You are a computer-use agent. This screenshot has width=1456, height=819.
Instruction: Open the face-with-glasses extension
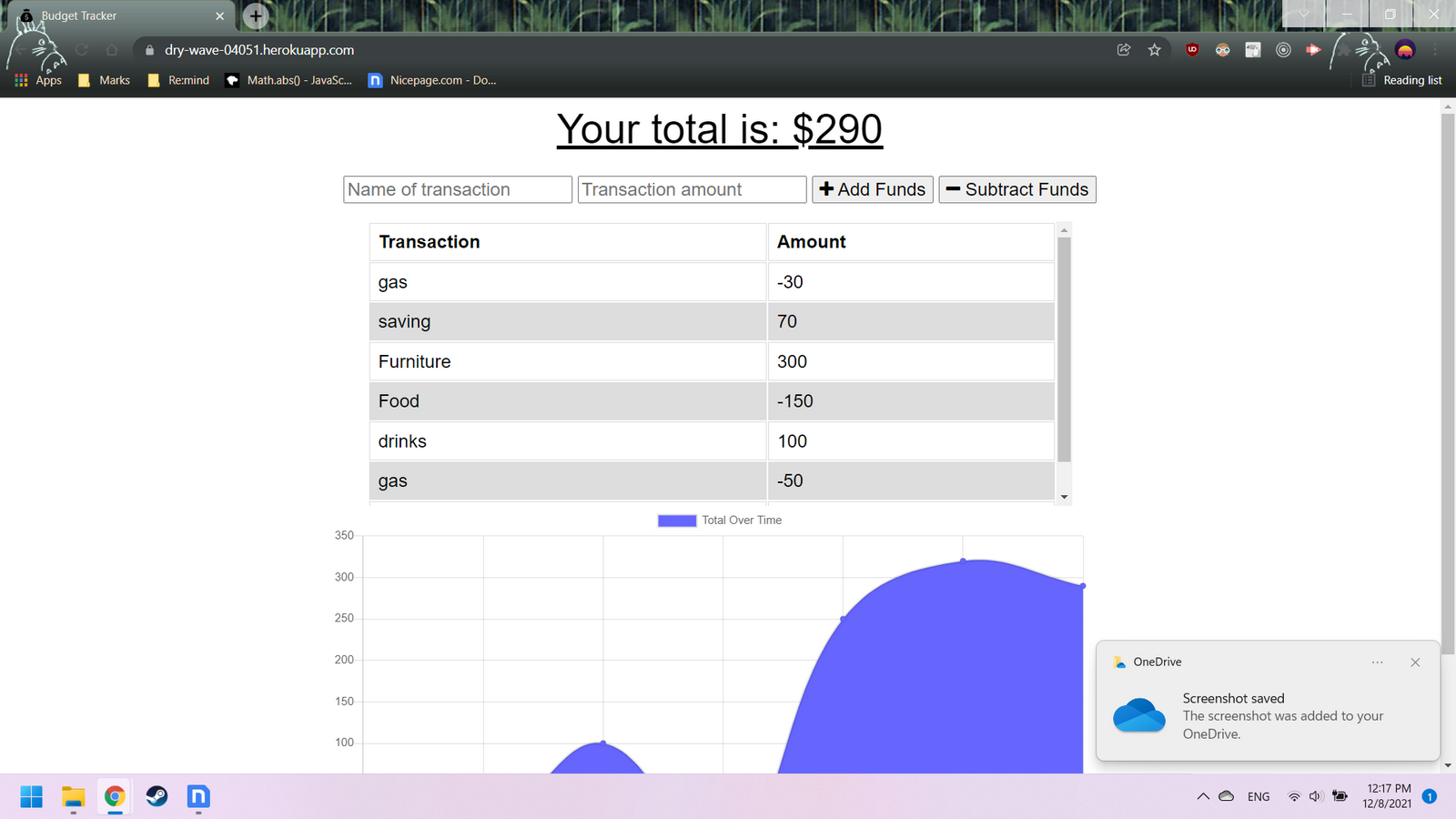pos(1222,50)
